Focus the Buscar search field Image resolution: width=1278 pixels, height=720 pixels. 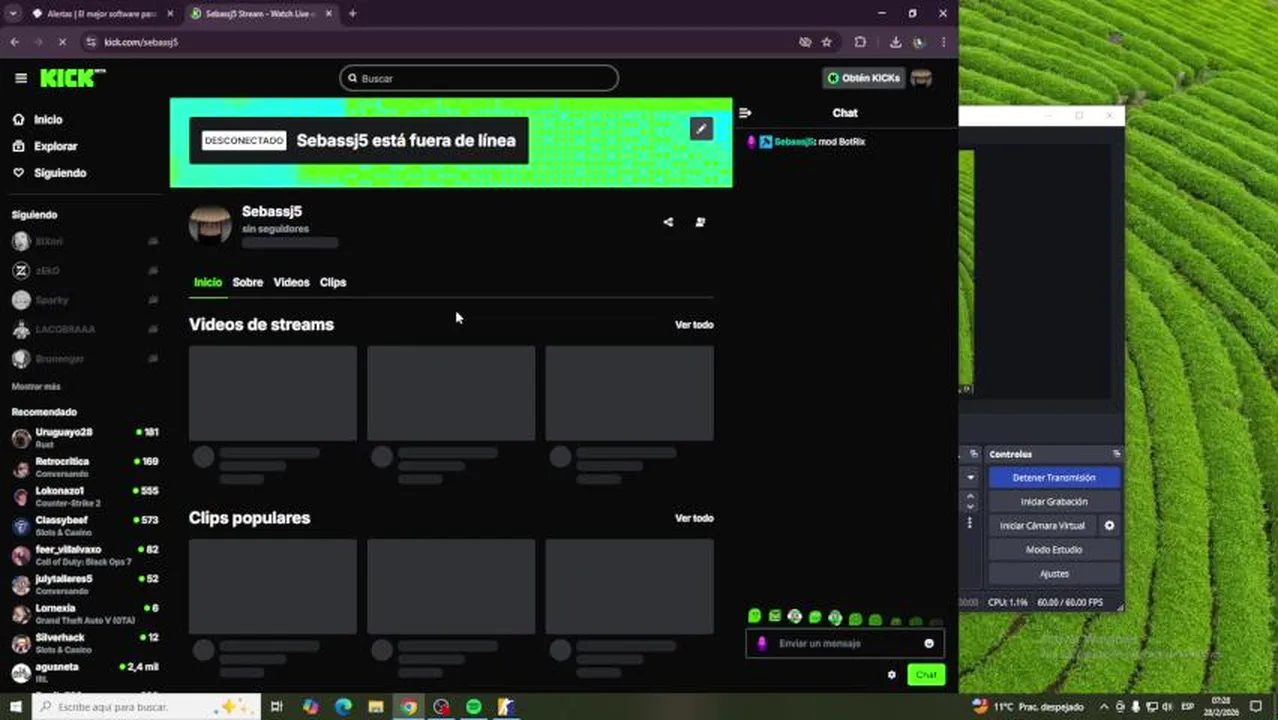coord(479,78)
